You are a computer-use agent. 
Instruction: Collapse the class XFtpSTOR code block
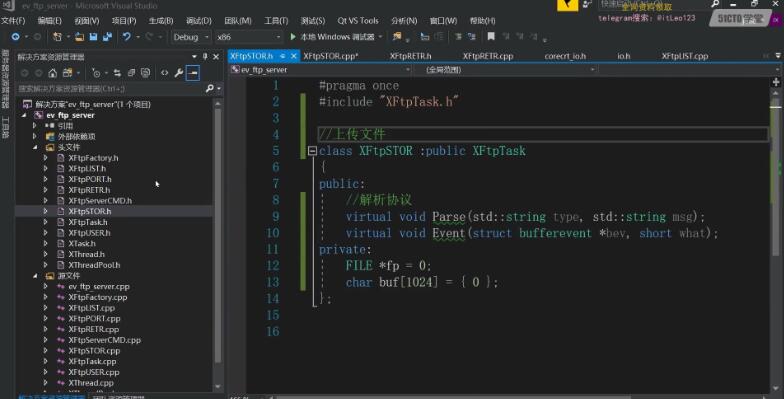point(312,150)
